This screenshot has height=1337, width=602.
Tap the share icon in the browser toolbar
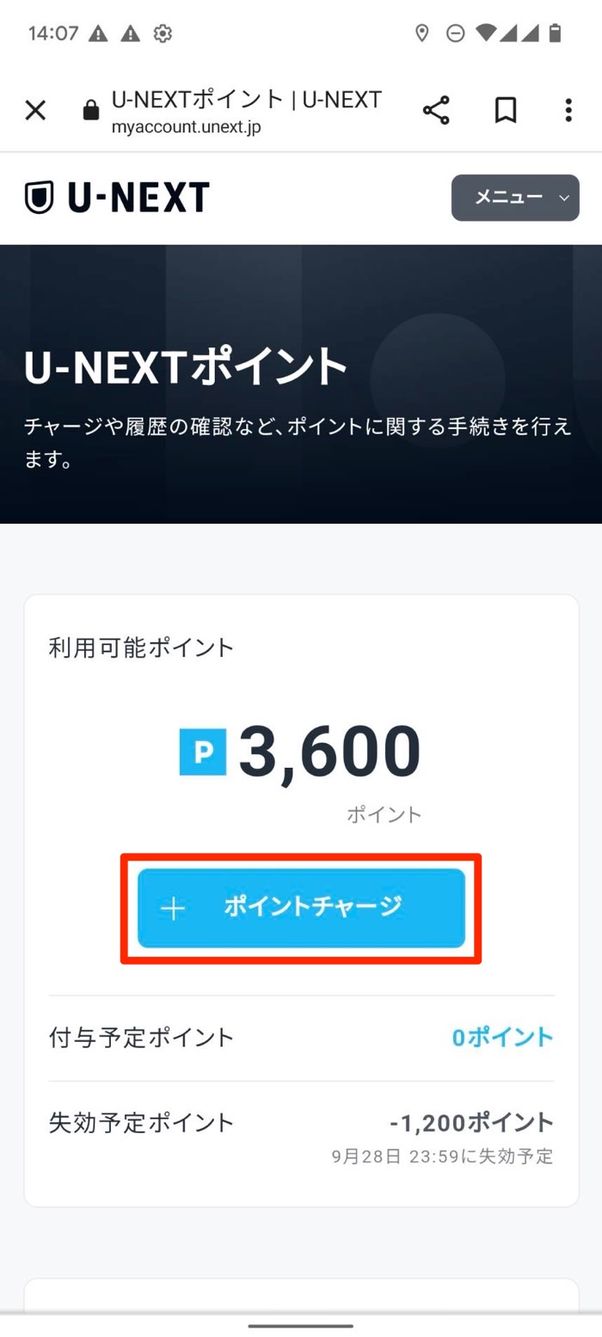[x=437, y=110]
